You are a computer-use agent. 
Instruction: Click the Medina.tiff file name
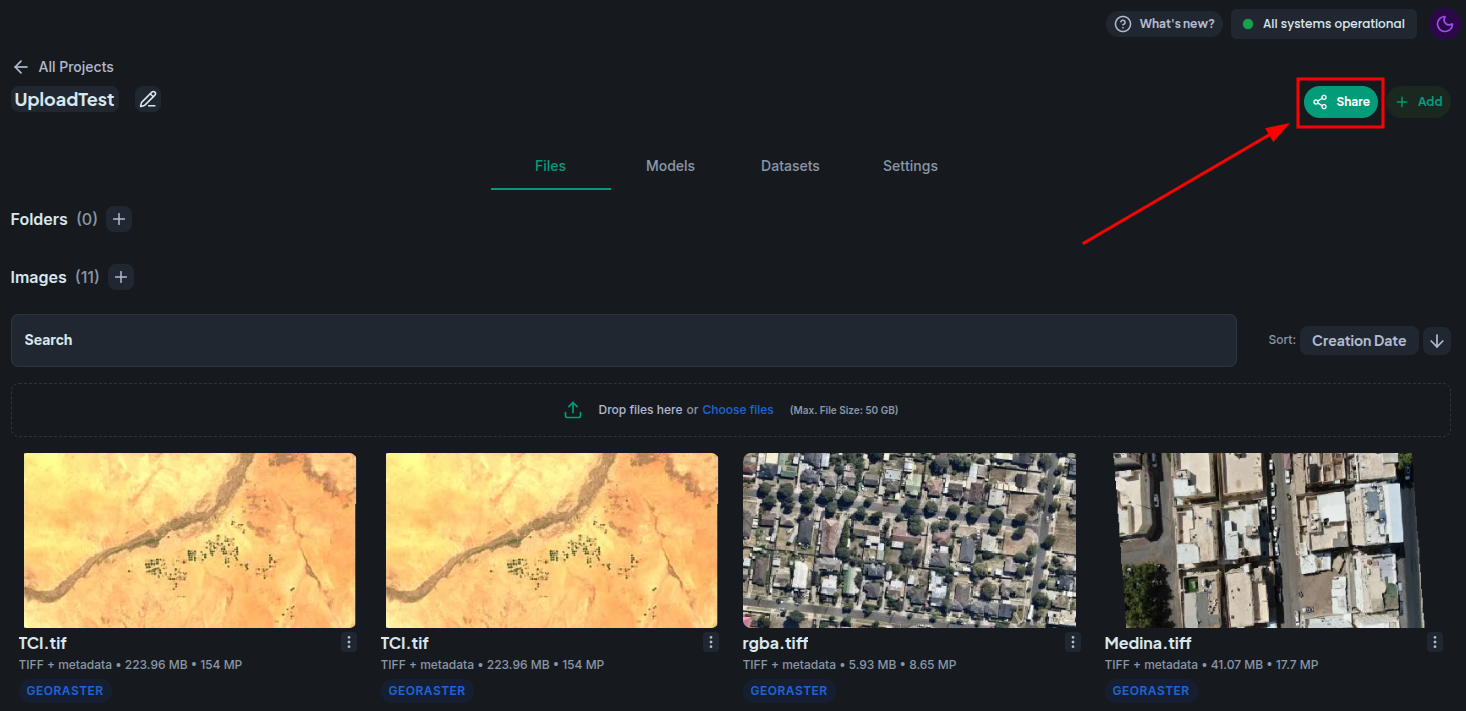(x=1148, y=643)
